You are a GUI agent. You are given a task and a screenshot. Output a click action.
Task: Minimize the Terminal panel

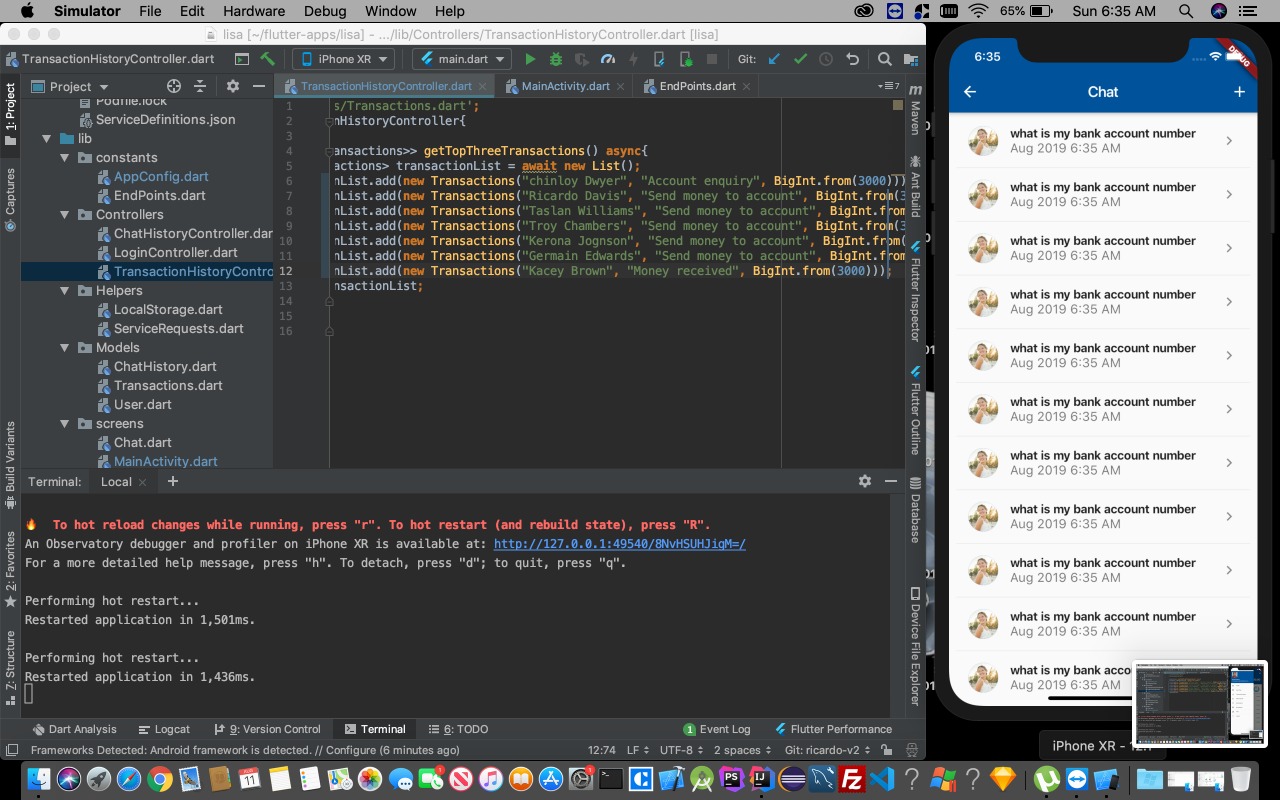coord(891,481)
